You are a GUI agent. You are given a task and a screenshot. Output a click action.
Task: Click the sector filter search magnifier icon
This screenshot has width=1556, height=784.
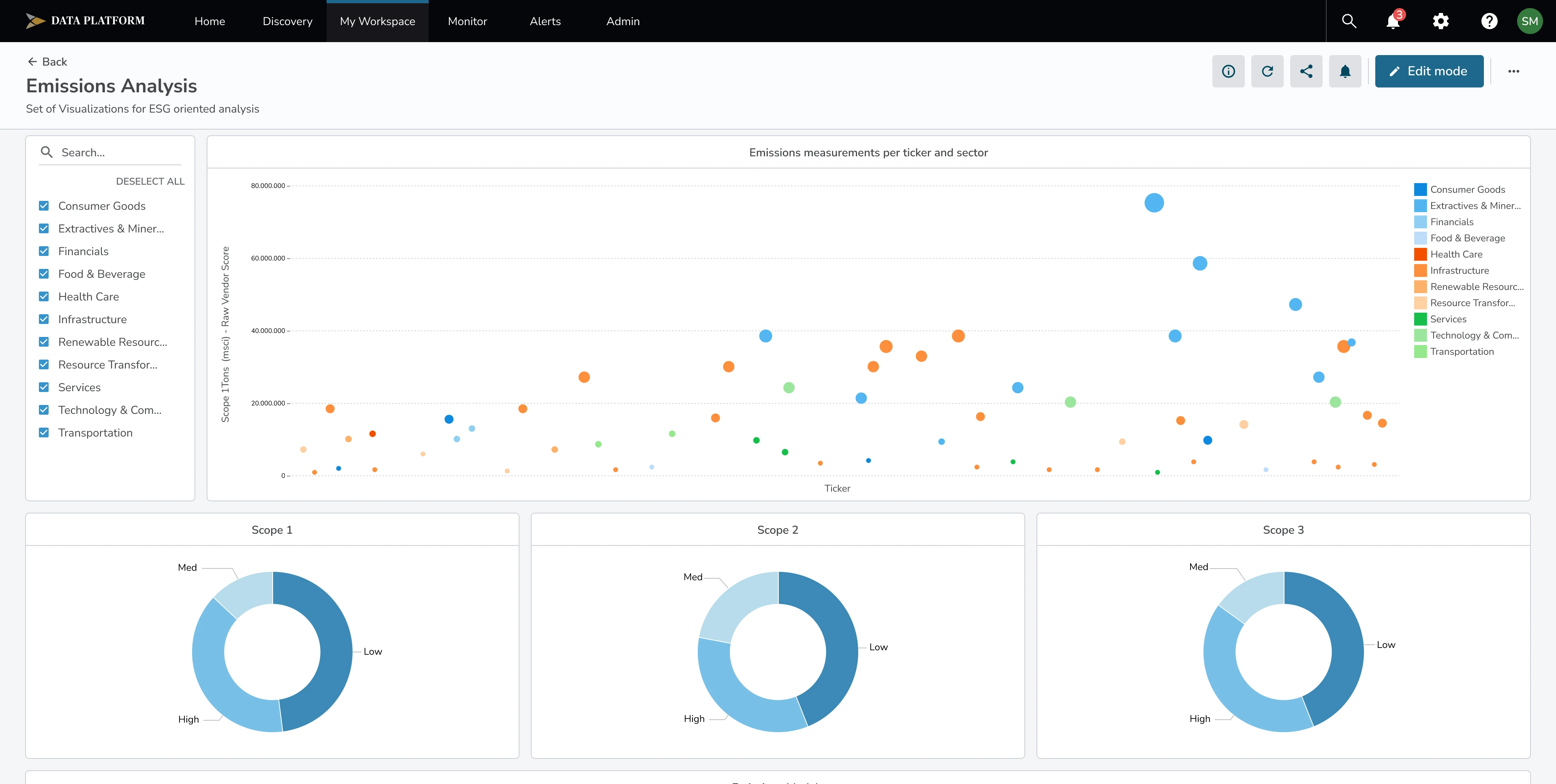[47, 152]
